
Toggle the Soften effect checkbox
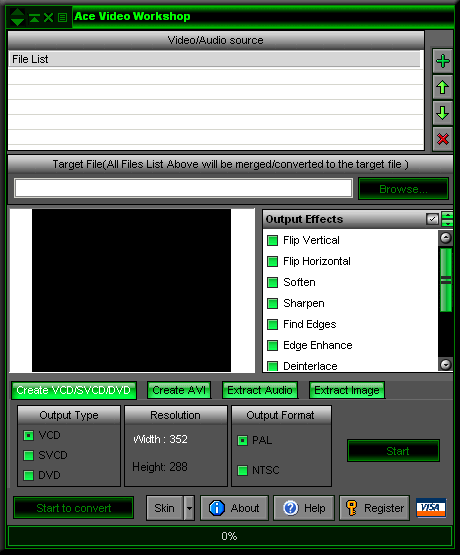click(x=272, y=282)
